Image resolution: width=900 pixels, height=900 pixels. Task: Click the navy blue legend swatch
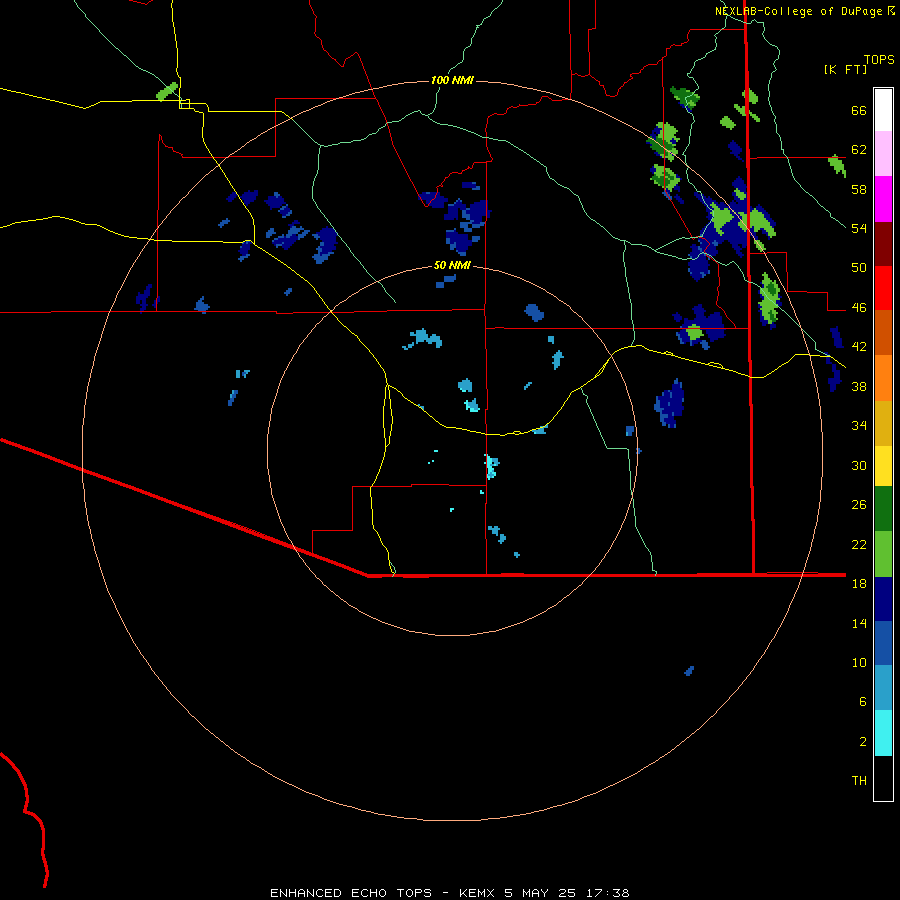coord(883,599)
